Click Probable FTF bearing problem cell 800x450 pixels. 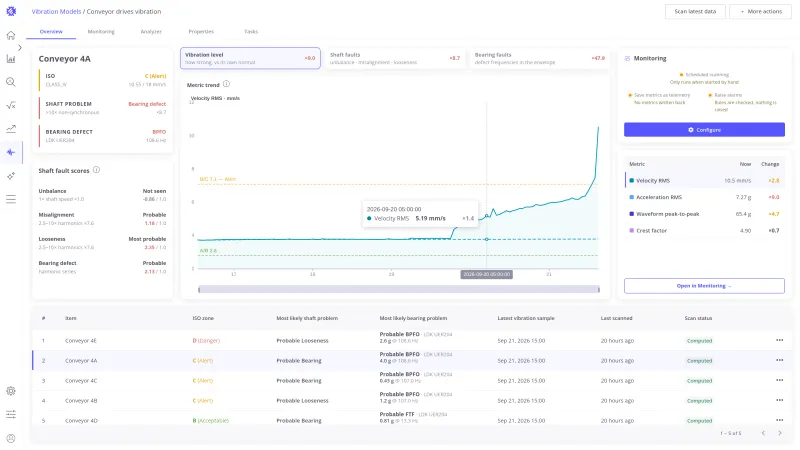(413, 417)
